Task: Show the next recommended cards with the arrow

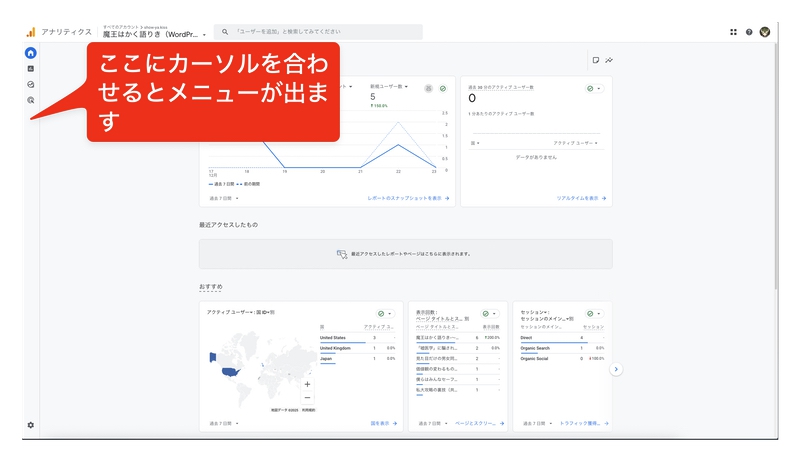Action: 616,369
